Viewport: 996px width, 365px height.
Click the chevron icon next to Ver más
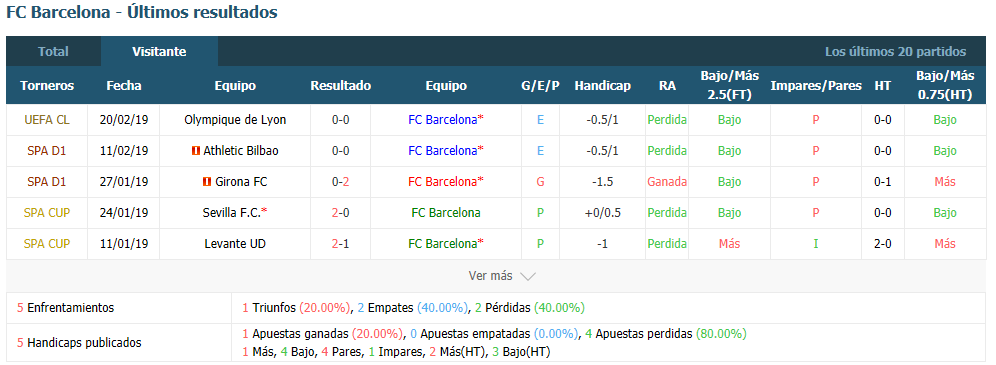coord(528,276)
